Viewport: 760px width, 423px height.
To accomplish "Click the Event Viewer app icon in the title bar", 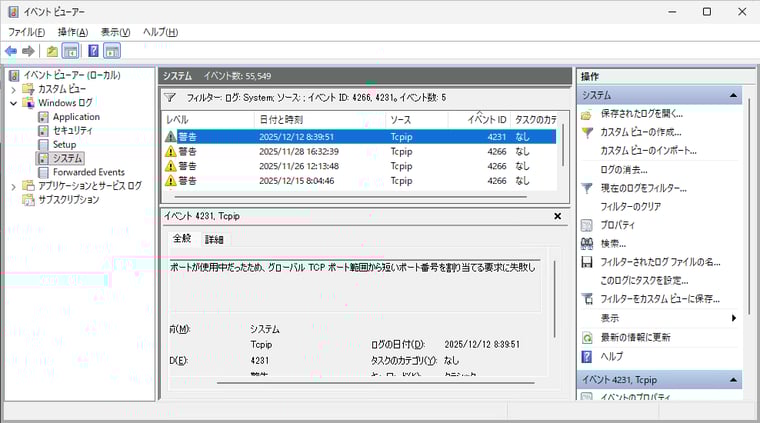I will click(x=14, y=12).
